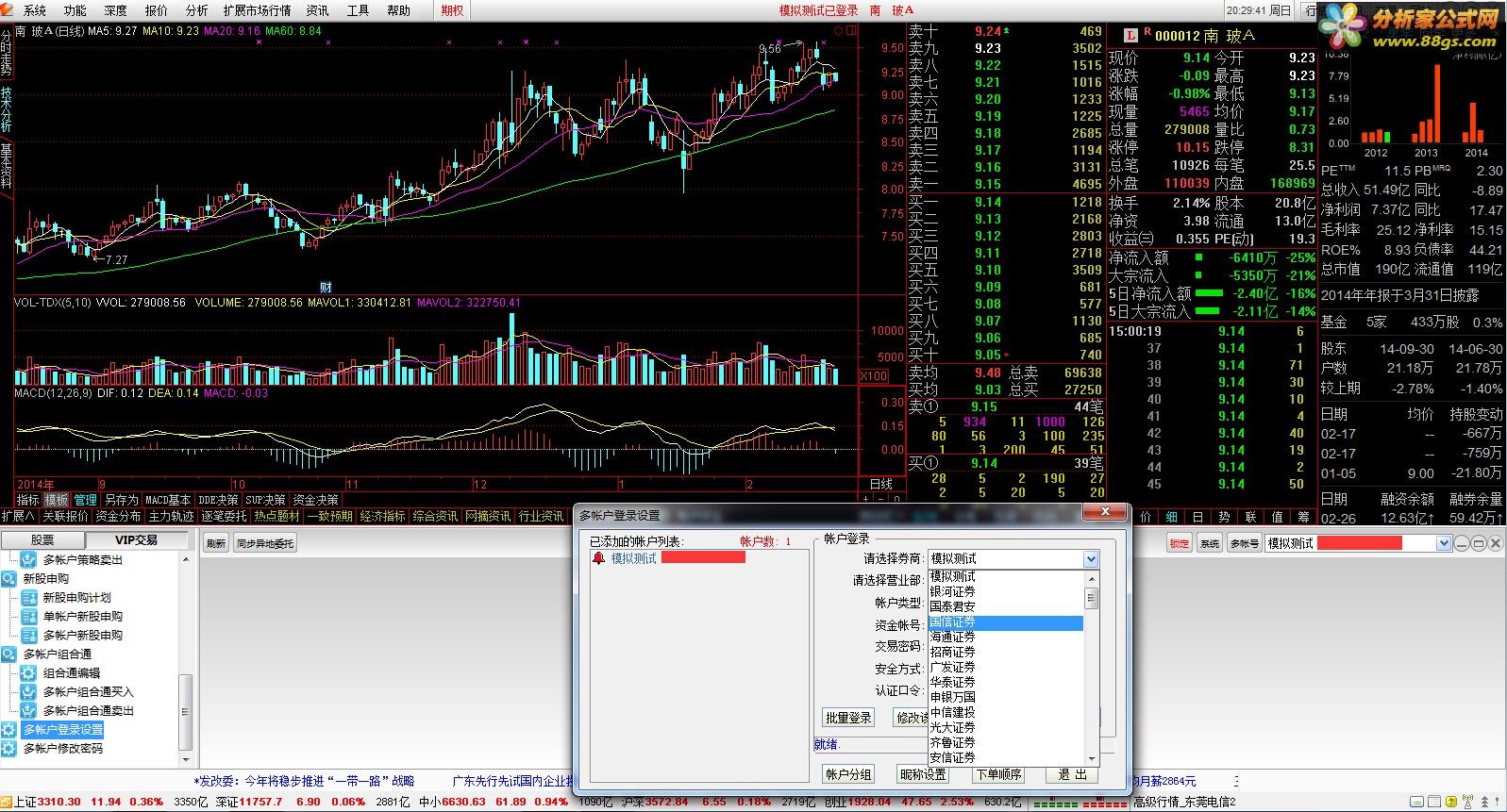Screen dimensions: 1507x812
Task: Click the 日线 period label under the chart
Action: (x=880, y=484)
